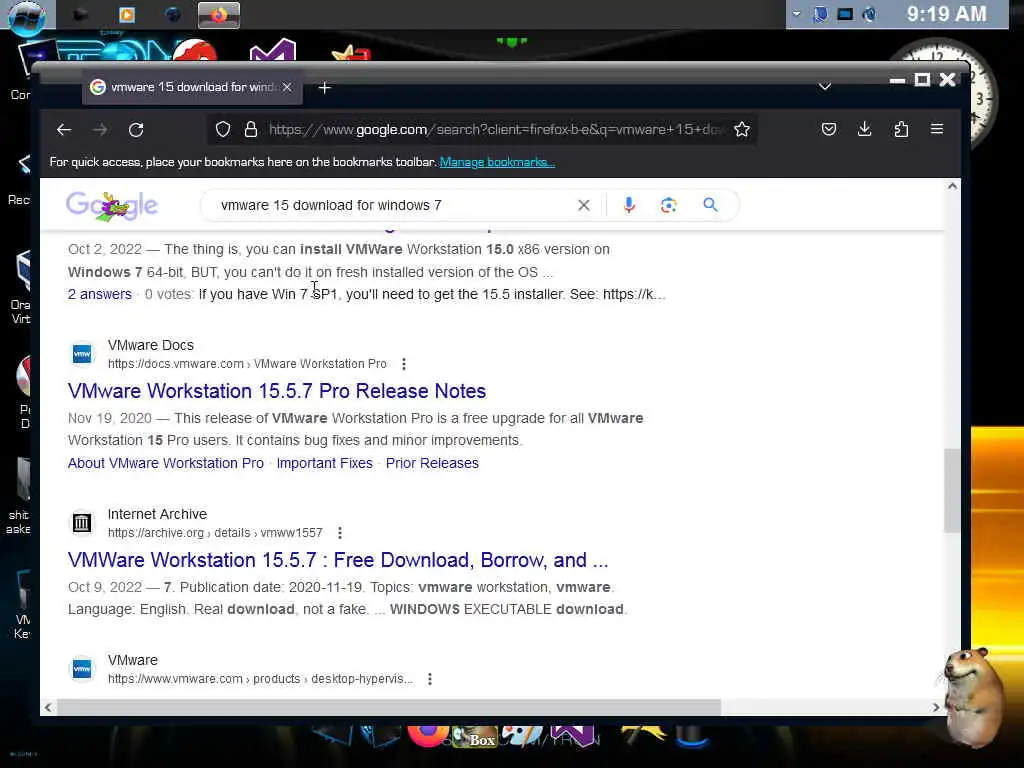Start voice search with the microphone icon
The width and height of the screenshot is (1024, 768).
629,205
